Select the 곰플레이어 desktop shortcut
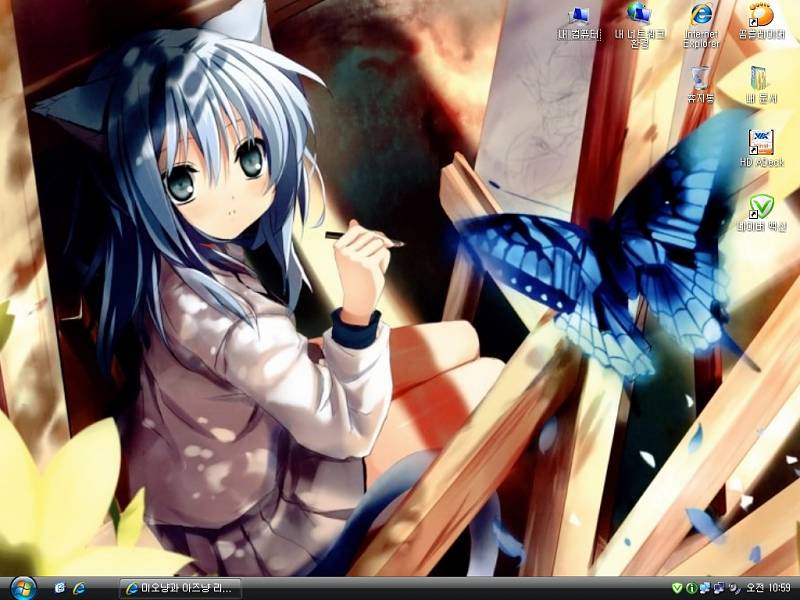Screen dimensions: 800x600 (761, 17)
